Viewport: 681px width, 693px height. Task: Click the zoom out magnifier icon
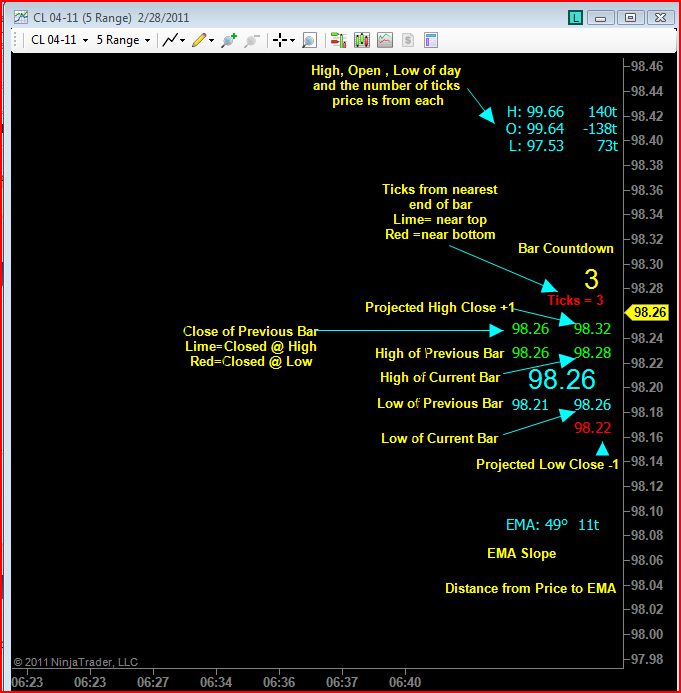251,40
